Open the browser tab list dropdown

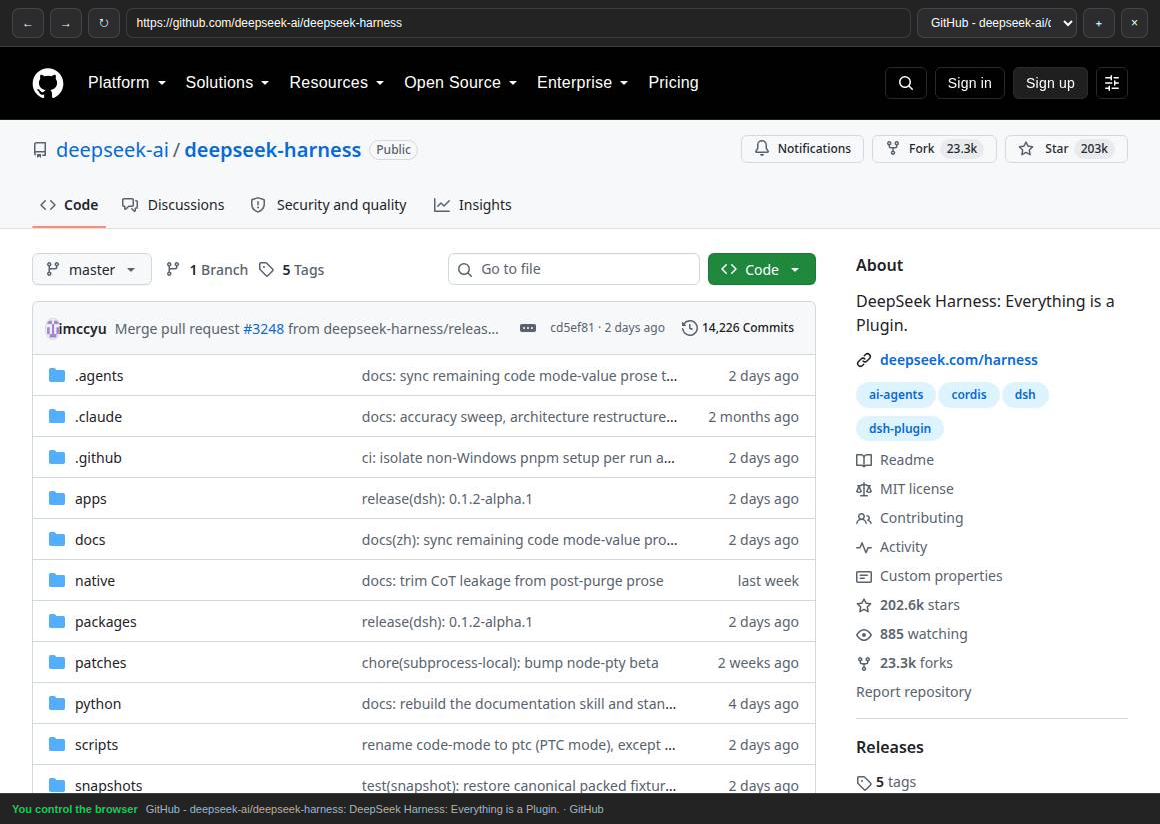pos(997,23)
